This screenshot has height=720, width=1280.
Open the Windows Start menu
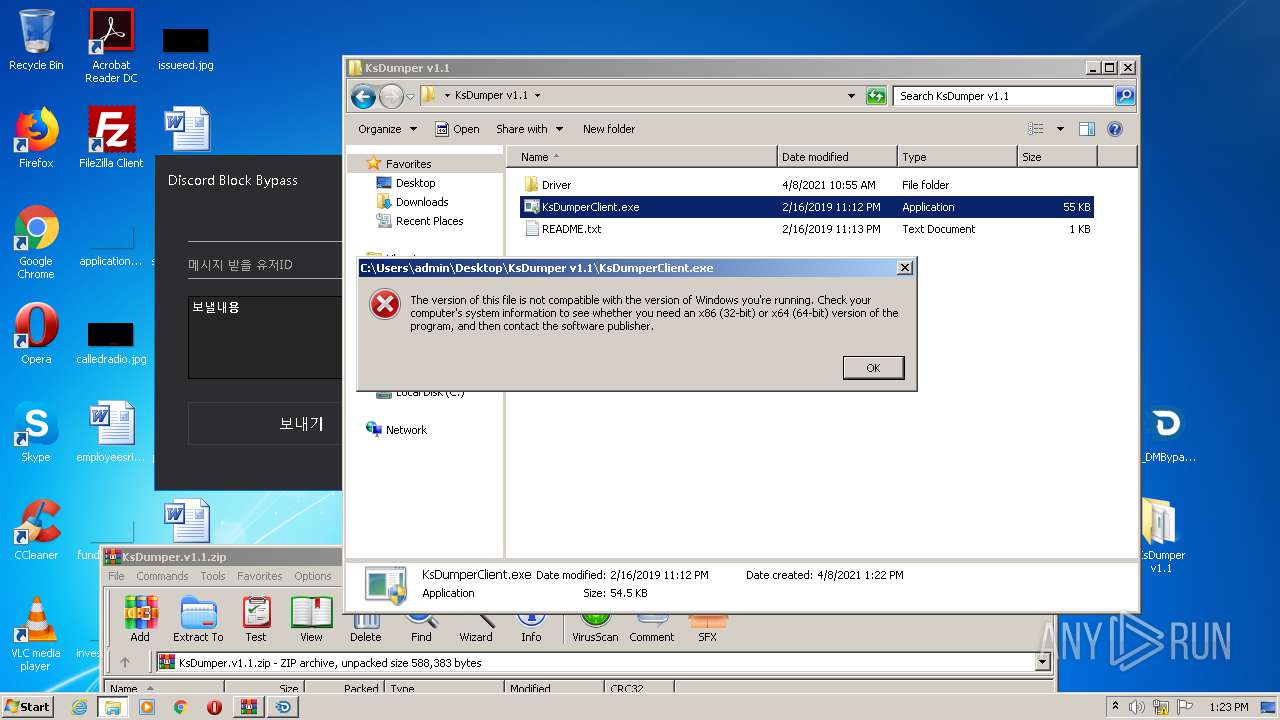(x=28, y=706)
